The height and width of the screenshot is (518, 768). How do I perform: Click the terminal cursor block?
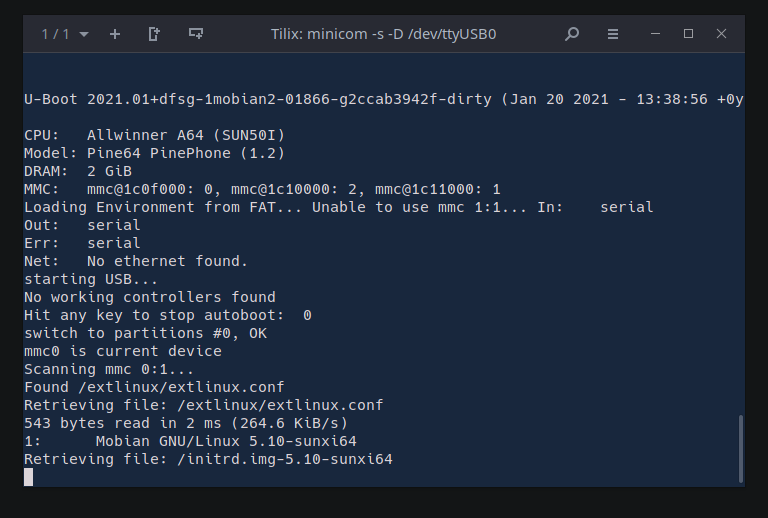[x=29, y=477]
